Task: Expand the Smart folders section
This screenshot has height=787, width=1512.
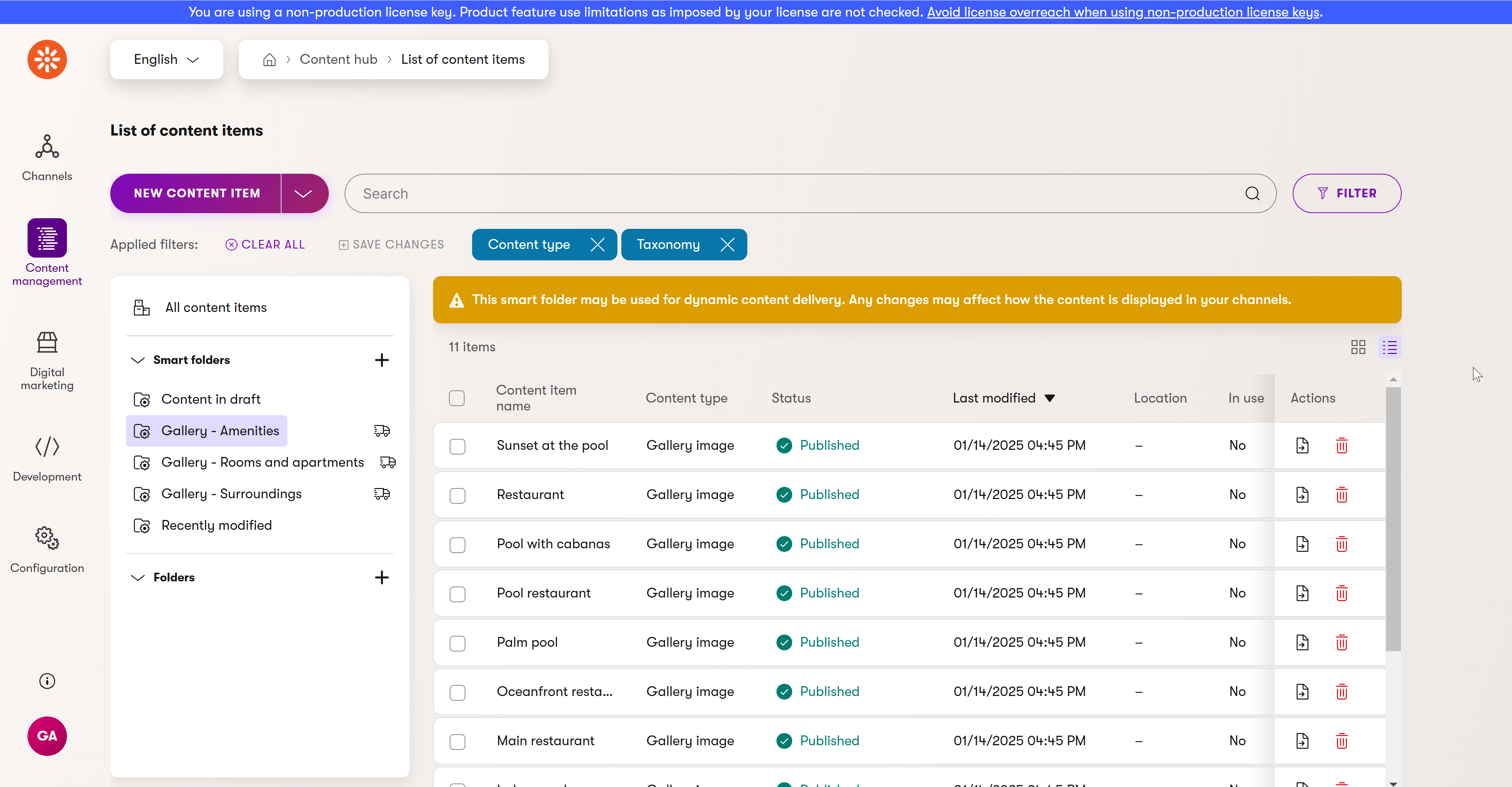Action: pyautogui.click(x=137, y=359)
